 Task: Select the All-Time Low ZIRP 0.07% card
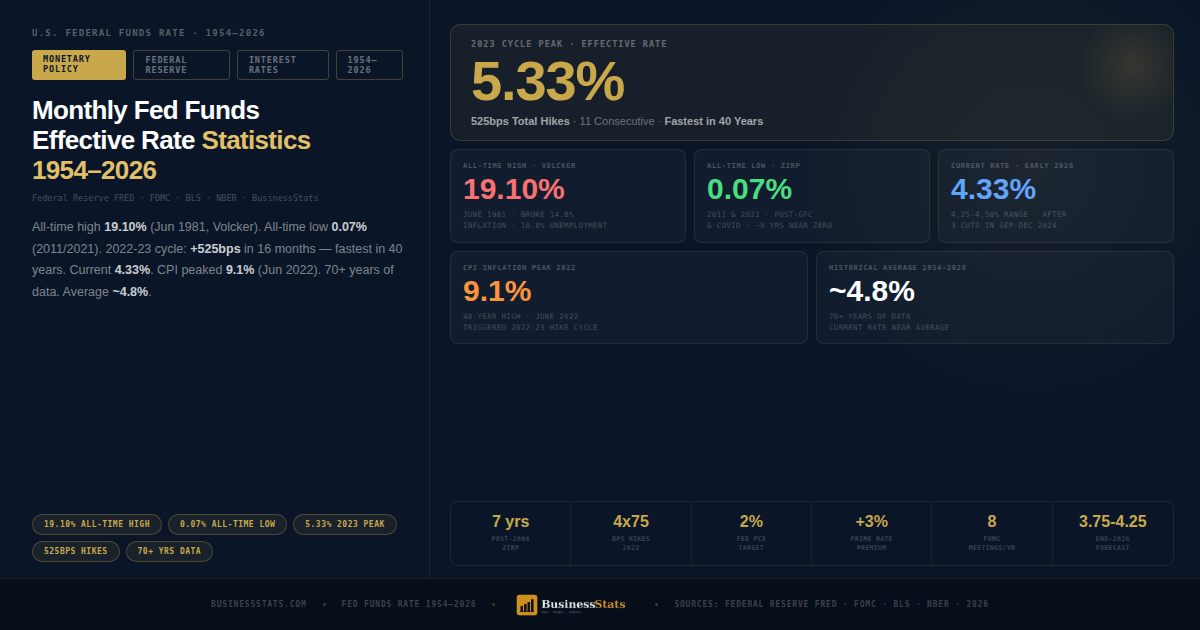(812, 195)
